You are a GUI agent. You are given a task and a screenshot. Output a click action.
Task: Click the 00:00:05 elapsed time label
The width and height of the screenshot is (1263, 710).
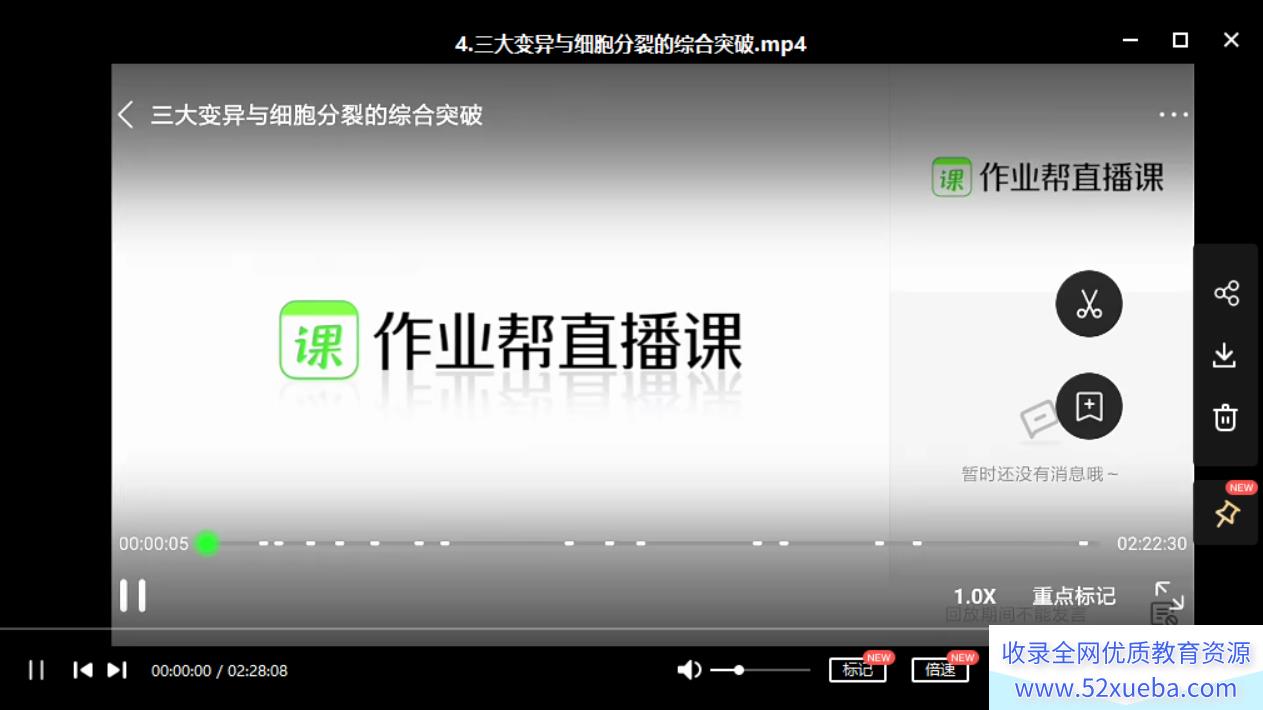coord(154,543)
